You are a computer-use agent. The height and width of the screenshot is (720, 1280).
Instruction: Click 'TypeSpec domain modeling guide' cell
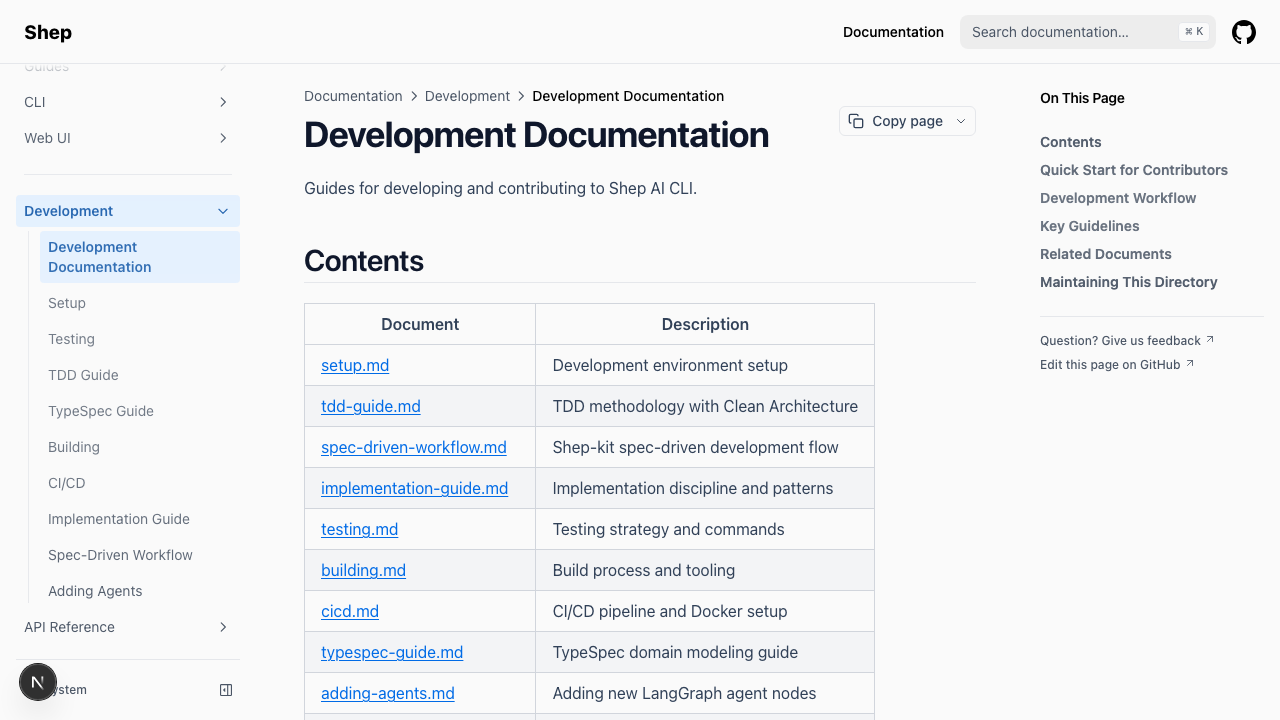(x=705, y=652)
